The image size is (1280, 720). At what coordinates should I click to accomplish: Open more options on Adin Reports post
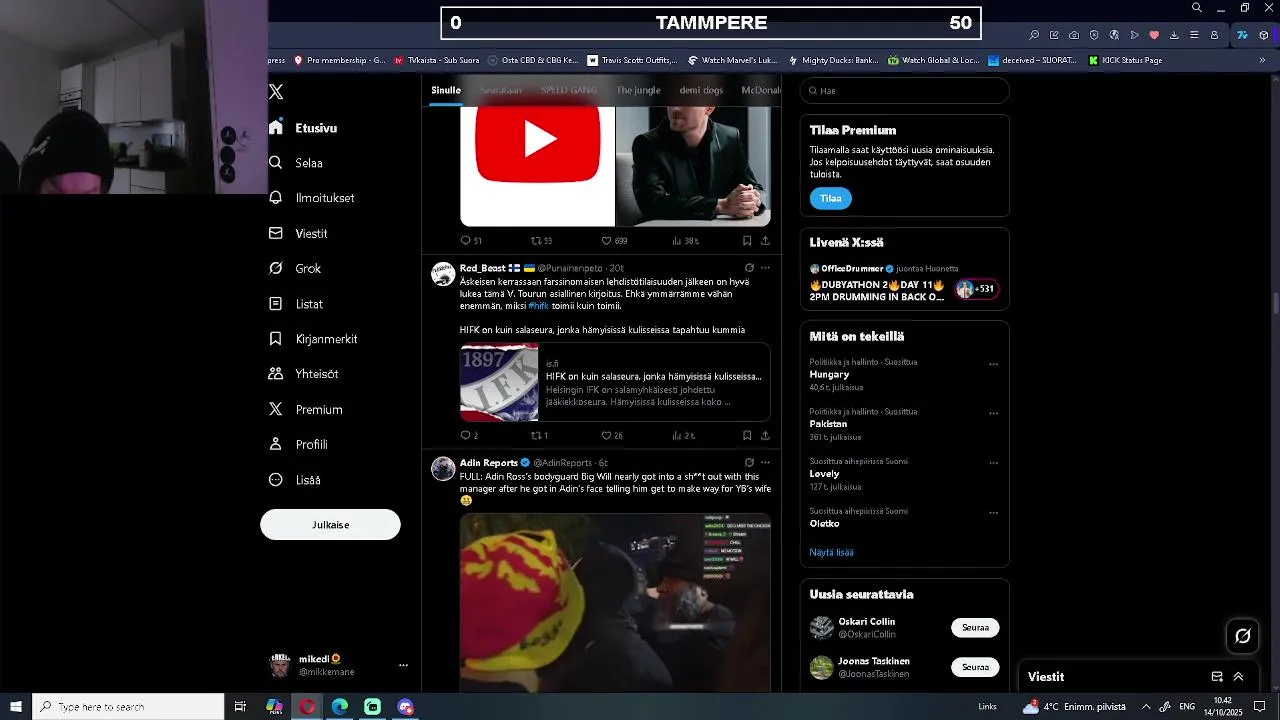coord(765,463)
